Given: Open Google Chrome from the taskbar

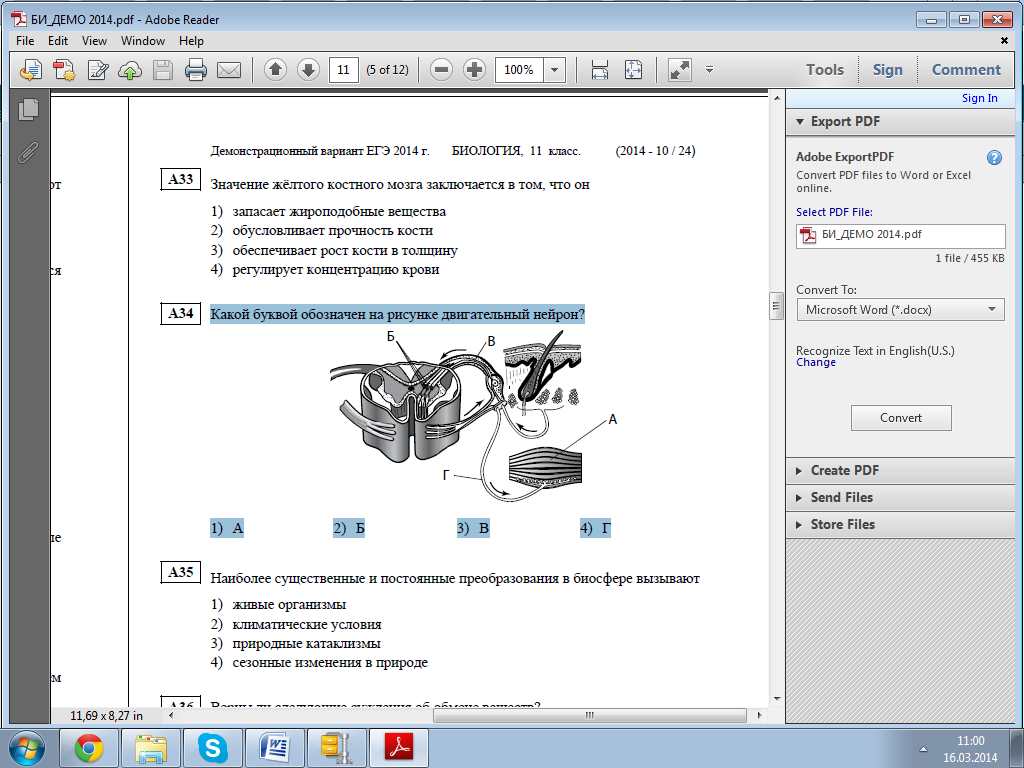Looking at the screenshot, I should coord(89,748).
